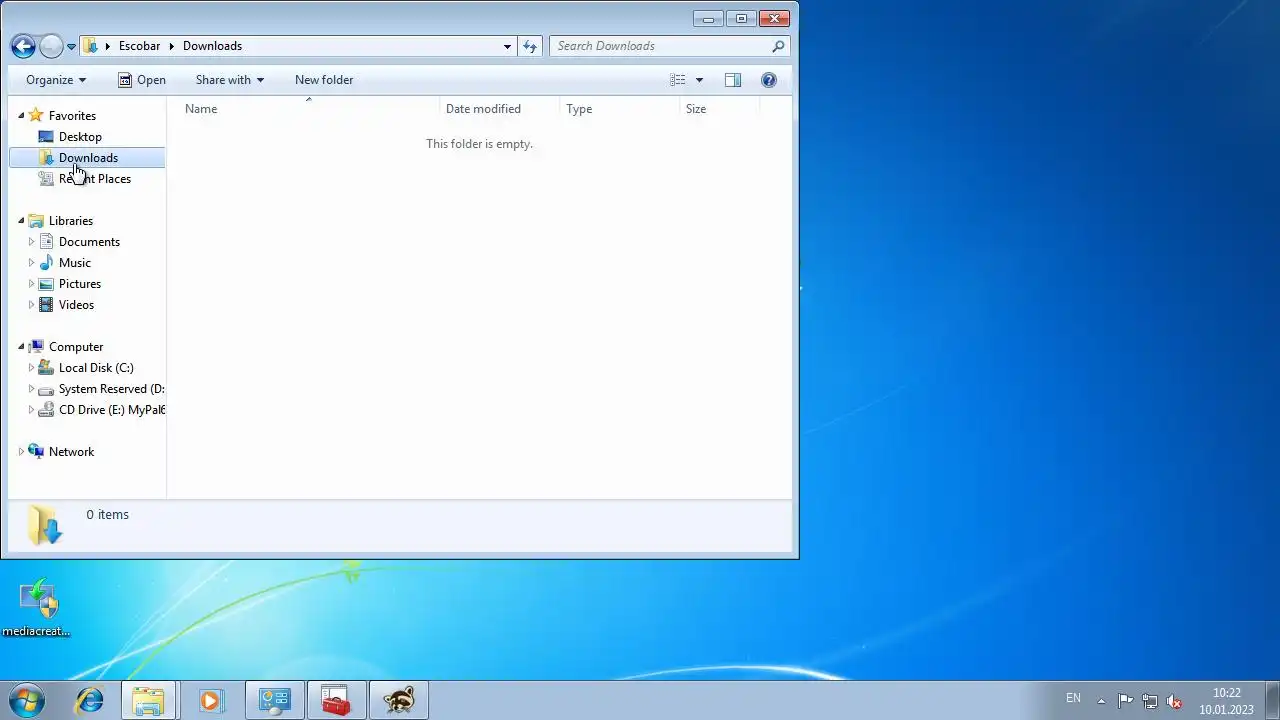Show hidden tray icons arrow

coord(1101,701)
